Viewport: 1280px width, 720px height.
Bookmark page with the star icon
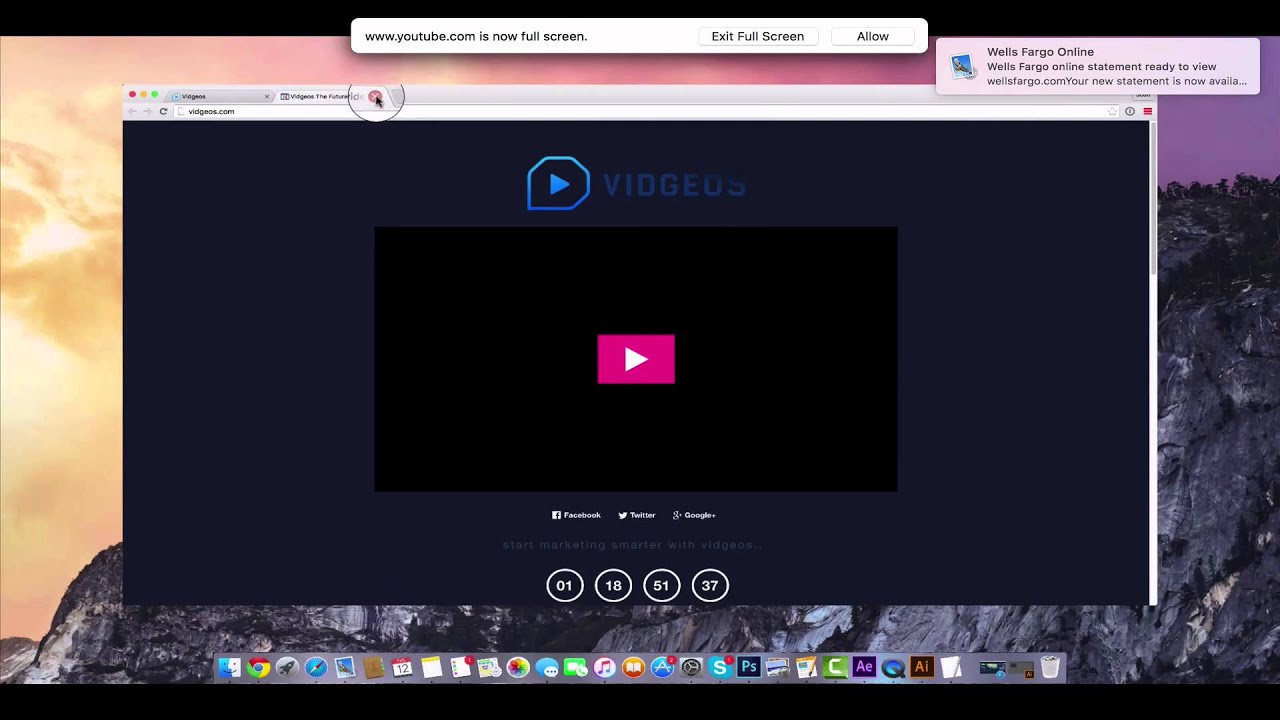[x=1112, y=111]
